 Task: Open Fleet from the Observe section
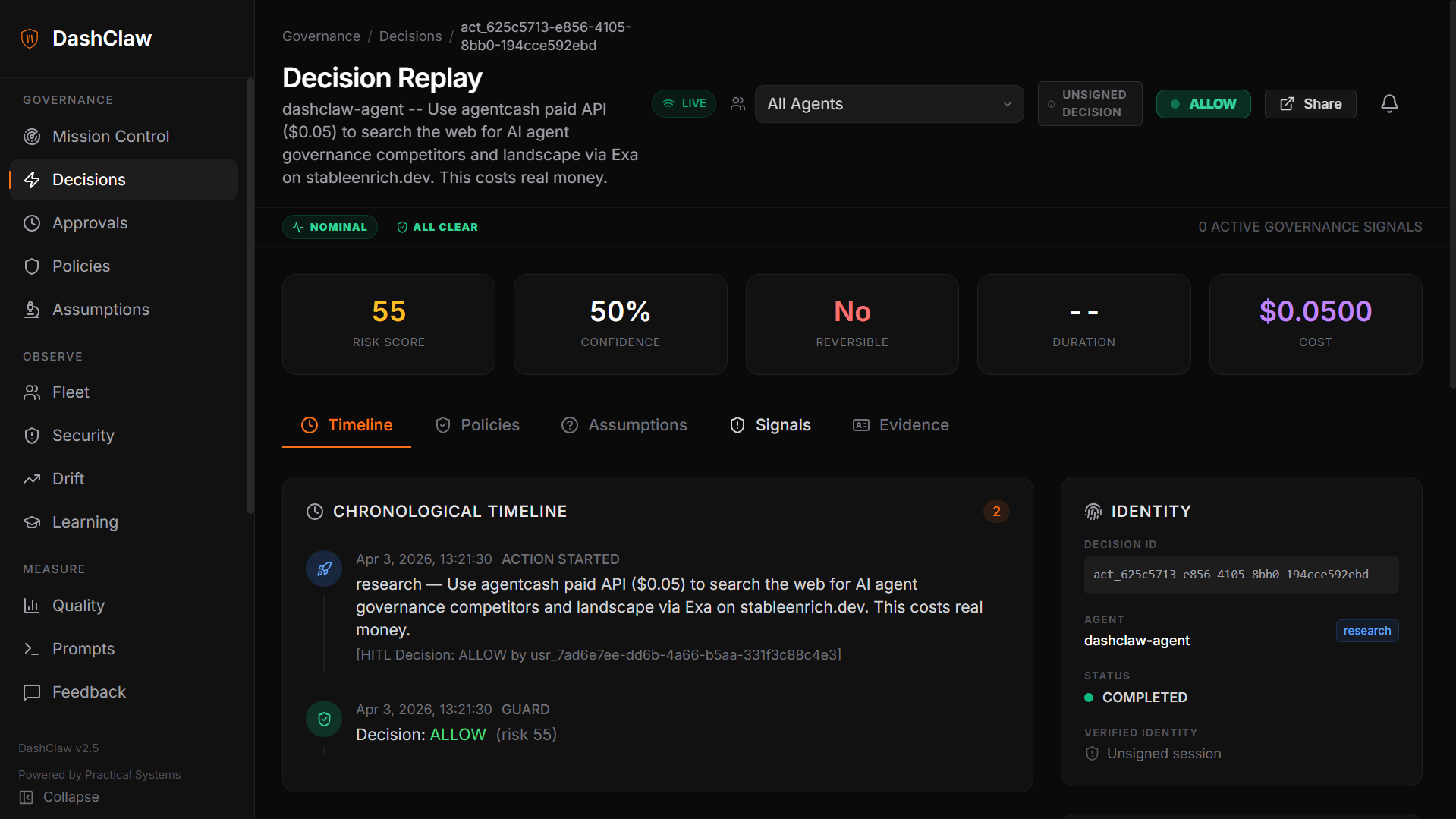click(124, 392)
